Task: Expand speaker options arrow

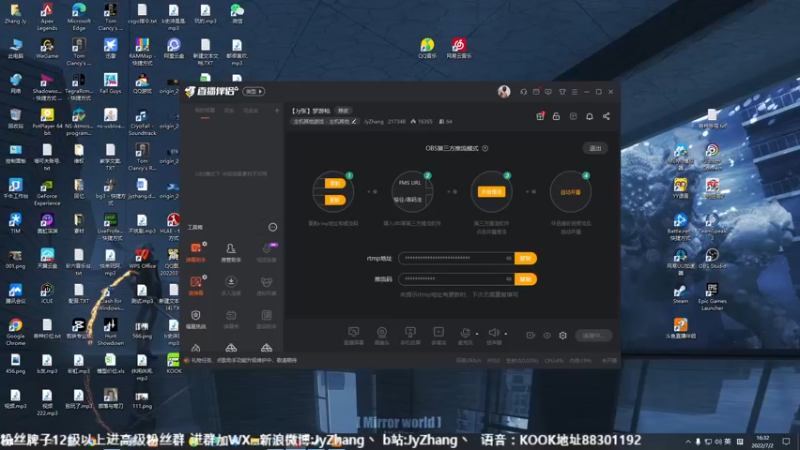Action: [x=506, y=334]
